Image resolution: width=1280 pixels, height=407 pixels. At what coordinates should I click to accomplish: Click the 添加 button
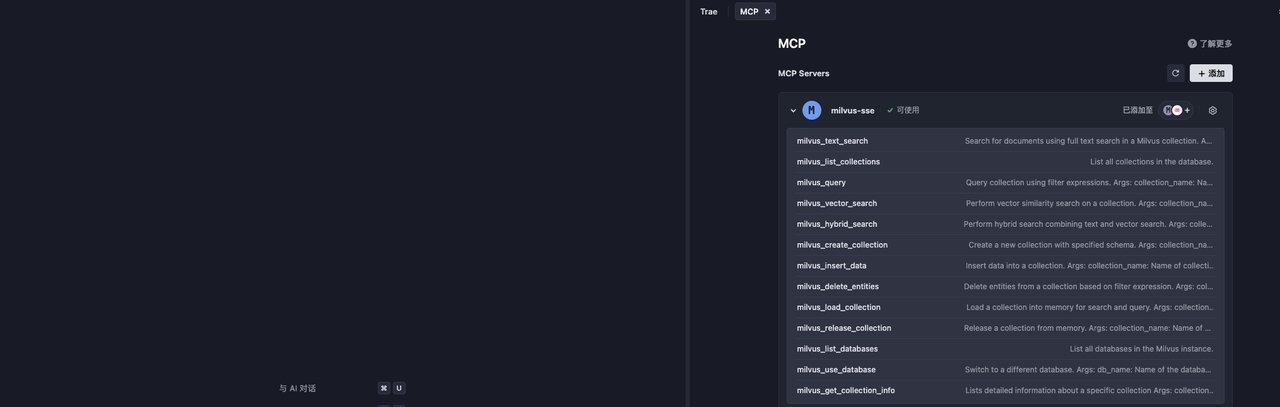pos(1211,73)
